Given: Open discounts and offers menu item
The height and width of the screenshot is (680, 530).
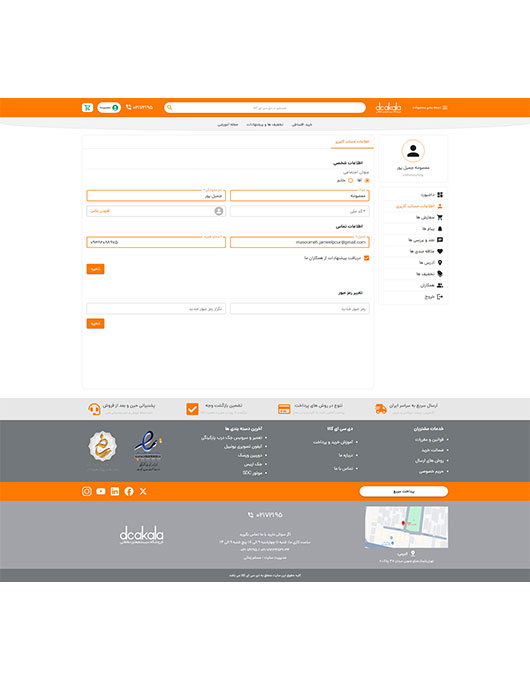Looking at the screenshot, I should (265, 124).
